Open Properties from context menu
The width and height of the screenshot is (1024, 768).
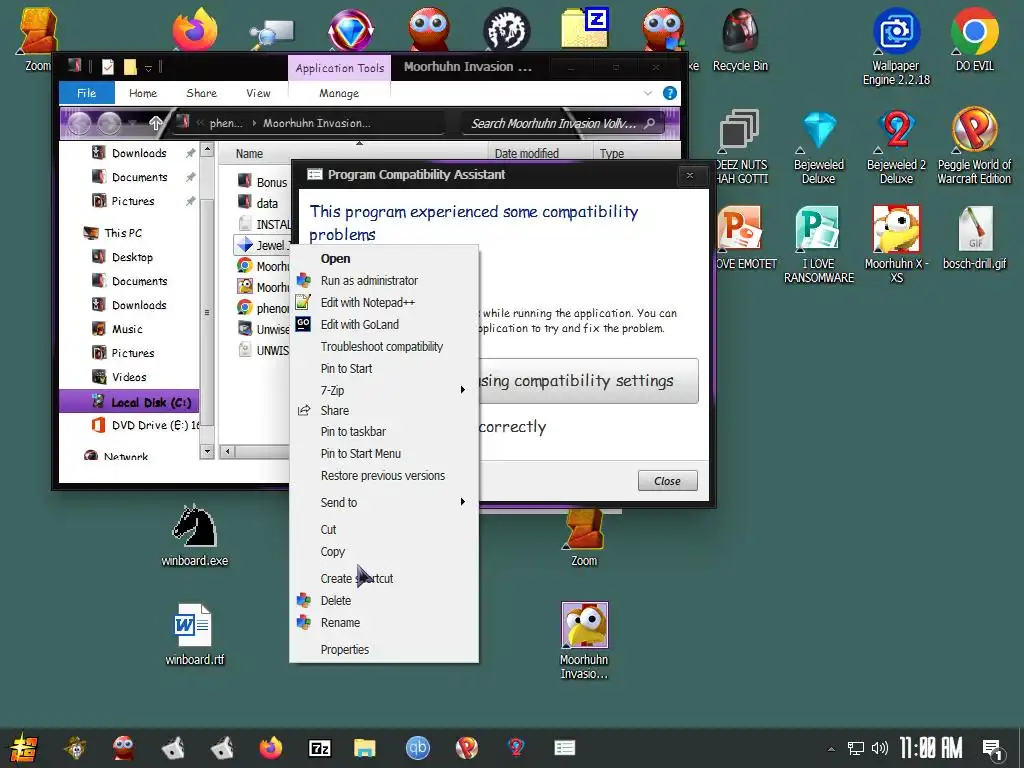[345, 650]
